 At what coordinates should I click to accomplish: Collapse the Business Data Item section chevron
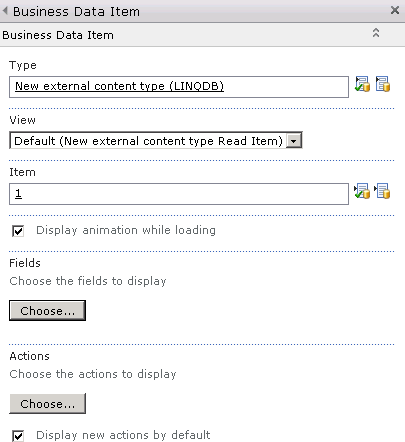coord(376,33)
